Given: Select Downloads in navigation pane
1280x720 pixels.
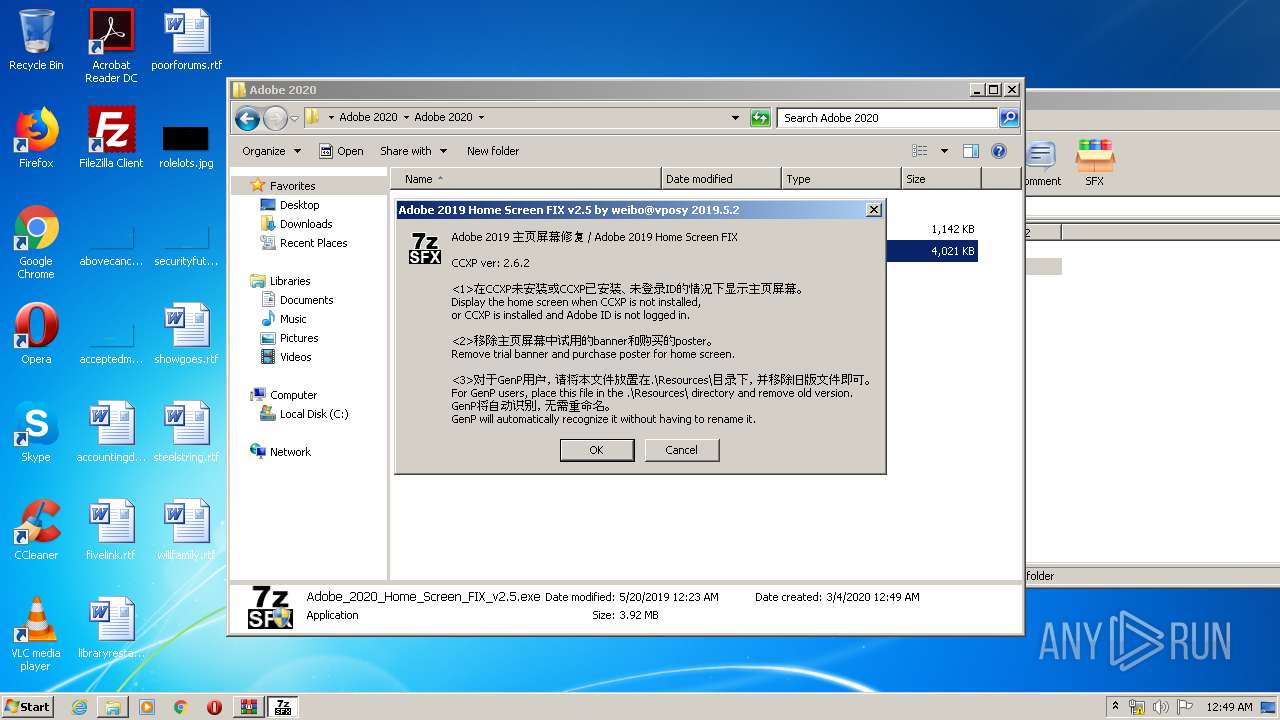Looking at the screenshot, I should click(306, 224).
